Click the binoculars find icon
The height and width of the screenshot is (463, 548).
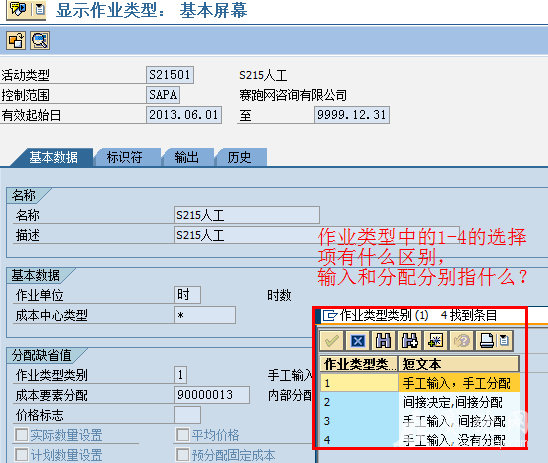pyautogui.click(x=383, y=340)
